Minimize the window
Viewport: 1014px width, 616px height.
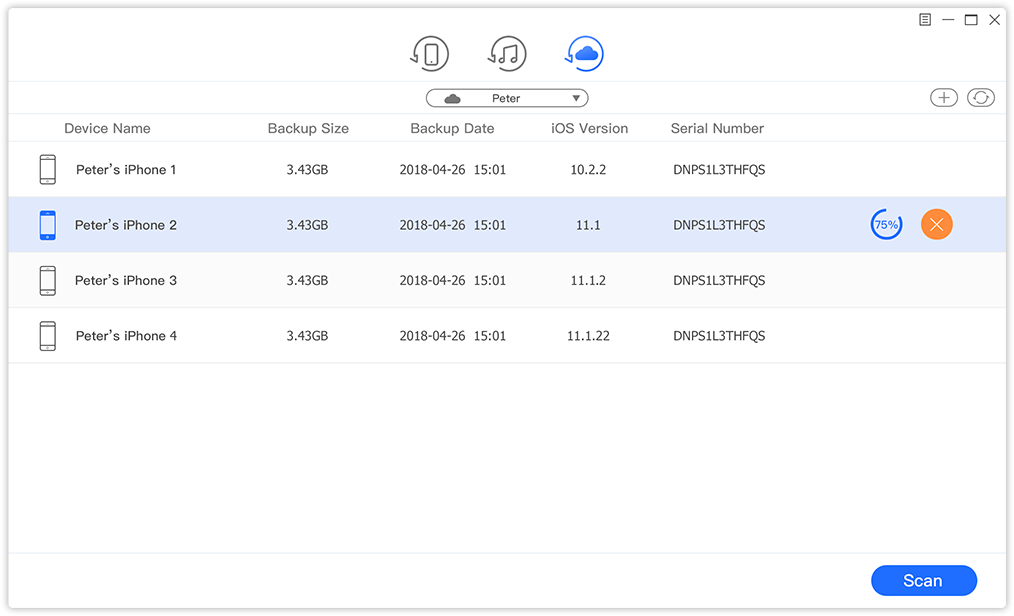pyautogui.click(x=948, y=20)
